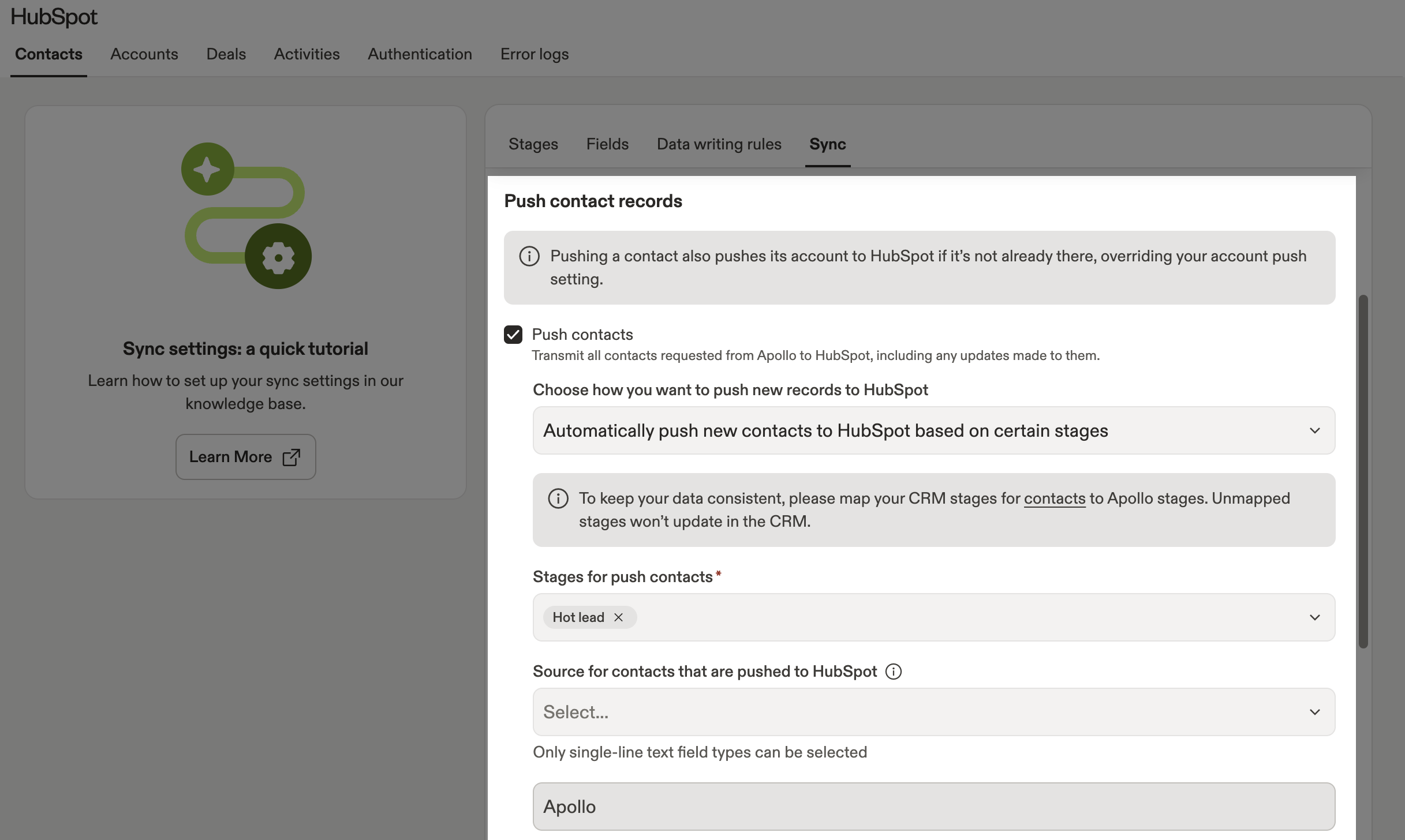Screen dimensions: 1405x840
Task: Click the info icon in the stage mapping note
Action: 558,498
